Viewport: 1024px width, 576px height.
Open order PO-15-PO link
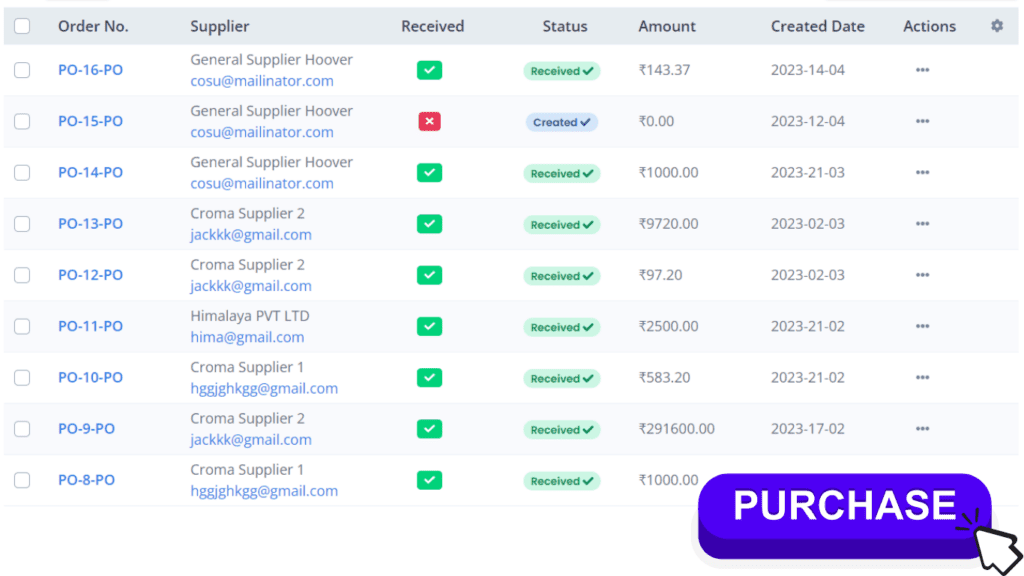coord(90,121)
